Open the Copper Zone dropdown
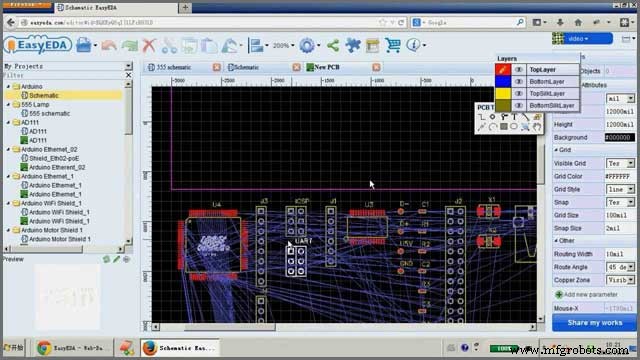This screenshot has width=640, height=360. tap(620, 280)
